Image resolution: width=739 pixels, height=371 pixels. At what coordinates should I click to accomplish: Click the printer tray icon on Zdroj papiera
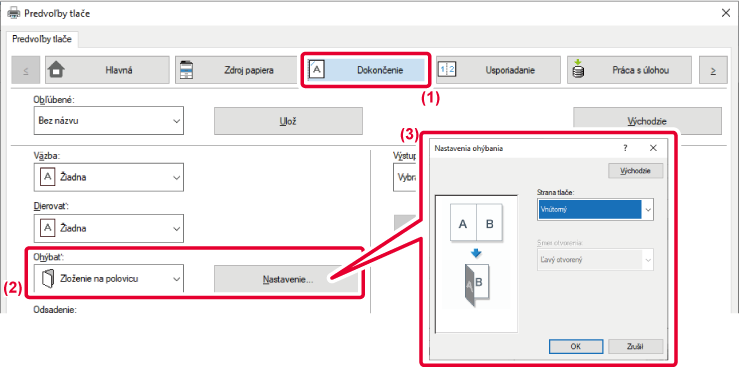coord(187,70)
